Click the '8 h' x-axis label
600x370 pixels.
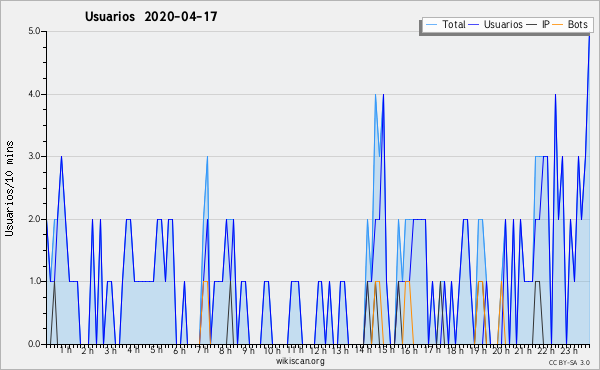click(x=225, y=351)
